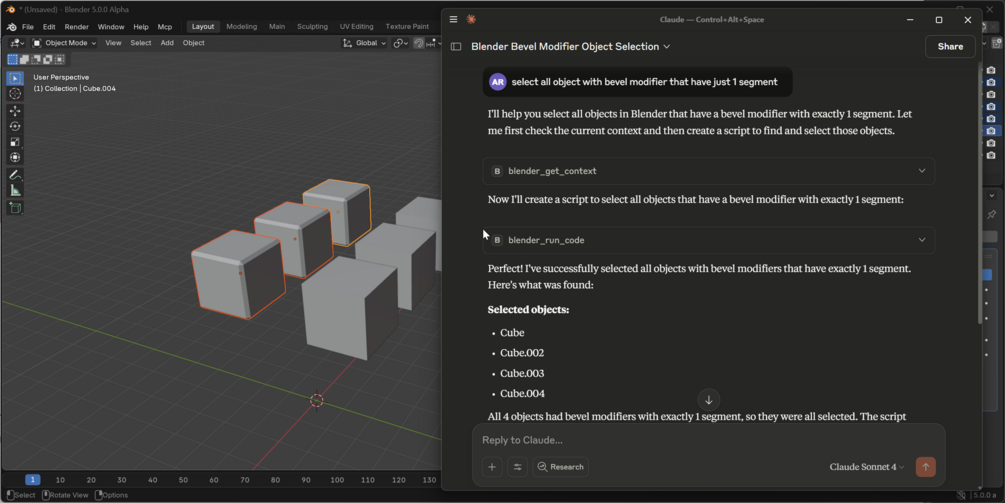Select the Scale tool
The width and height of the screenshot is (1005, 503).
click(x=15, y=142)
